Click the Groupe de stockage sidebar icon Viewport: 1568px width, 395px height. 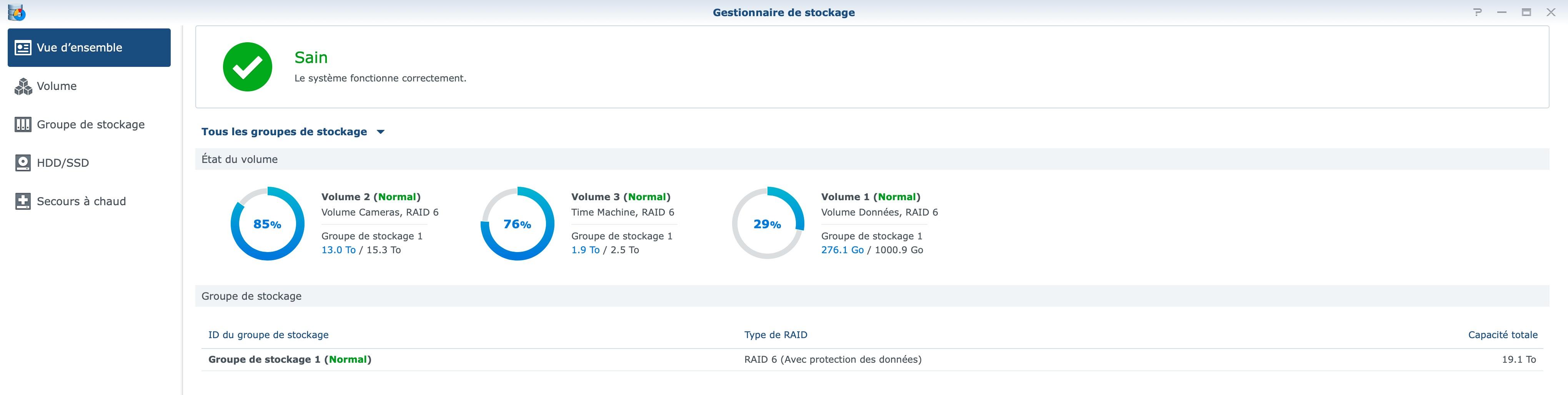(x=23, y=125)
